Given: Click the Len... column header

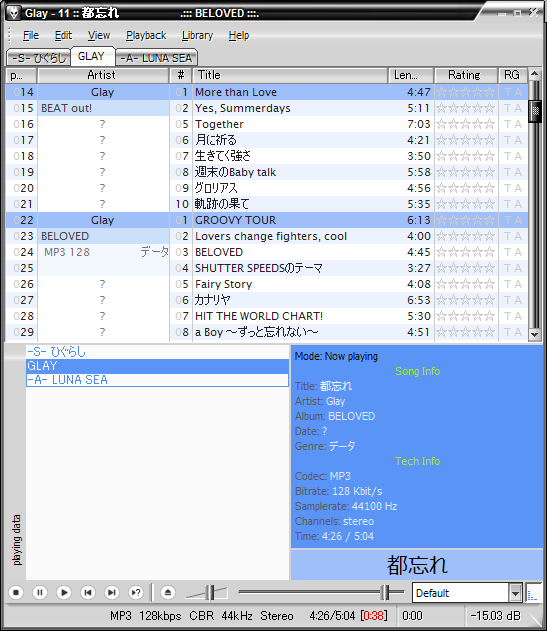Looking at the screenshot, I should 411,75.
